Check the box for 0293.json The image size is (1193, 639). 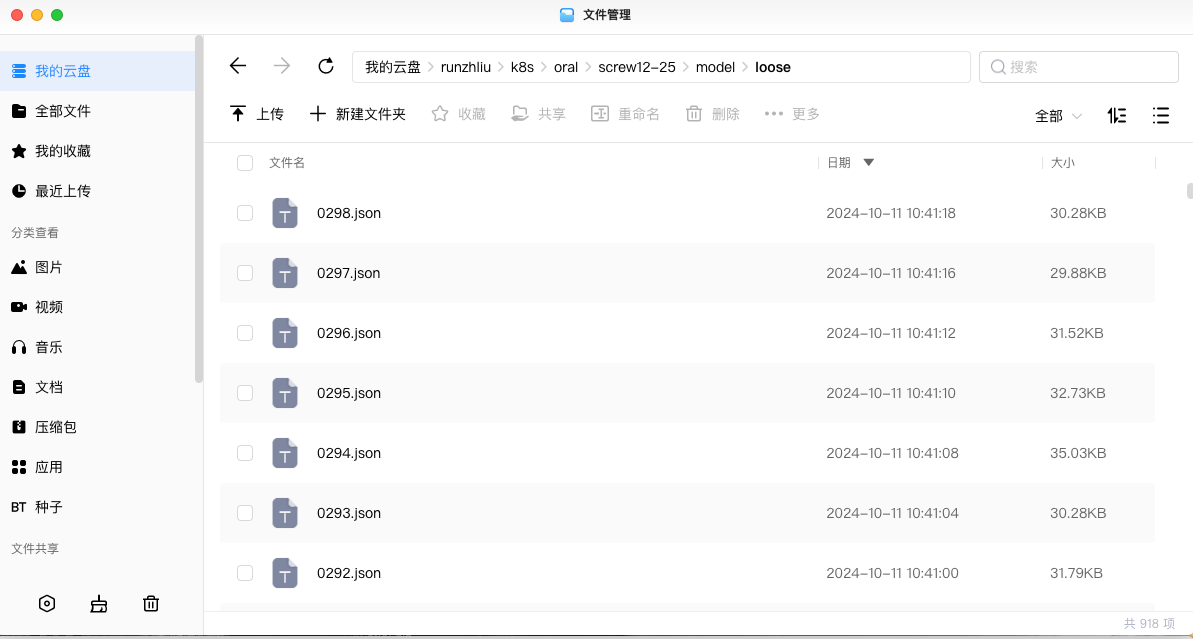[x=245, y=513]
